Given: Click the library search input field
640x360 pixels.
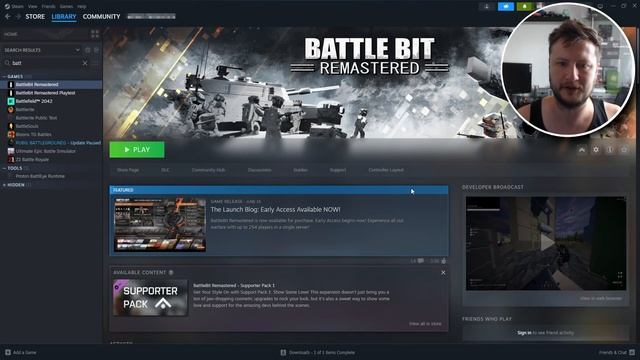Looking at the screenshot, I should click(x=46, y=63).
